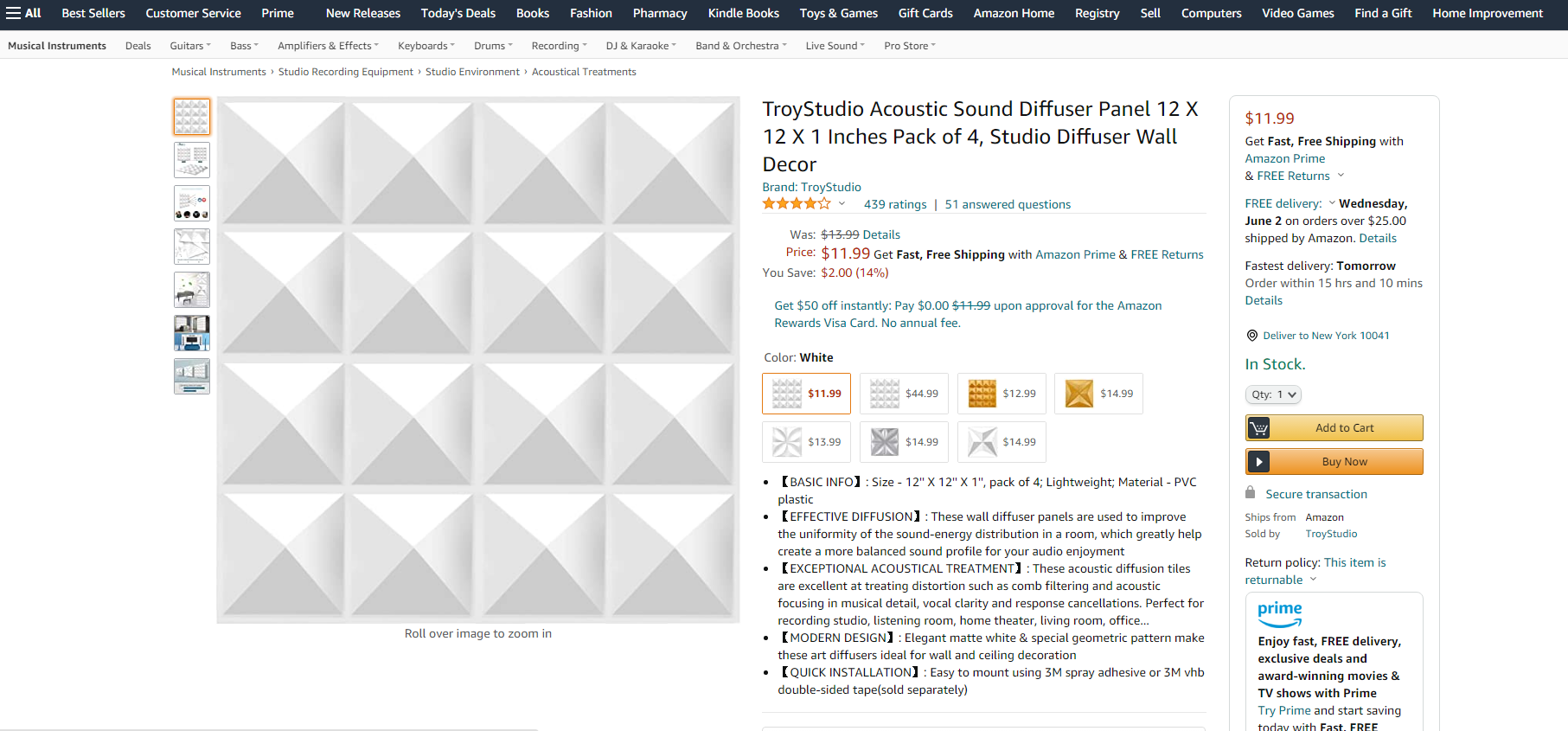Go to Video Games
Screen dimensions: 1568x731
1297,13
